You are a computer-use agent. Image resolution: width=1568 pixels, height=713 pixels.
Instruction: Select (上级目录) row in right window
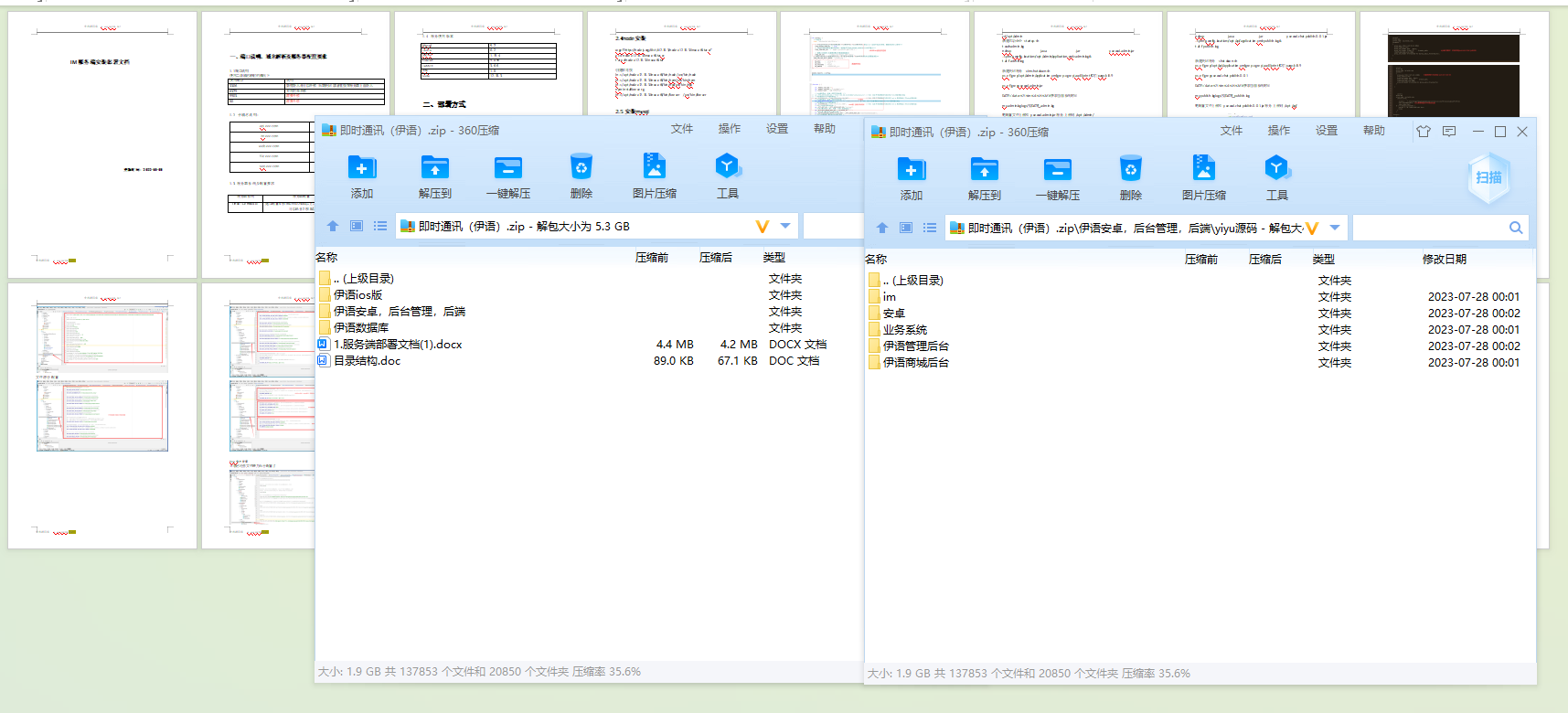click(x=912, y=281)
